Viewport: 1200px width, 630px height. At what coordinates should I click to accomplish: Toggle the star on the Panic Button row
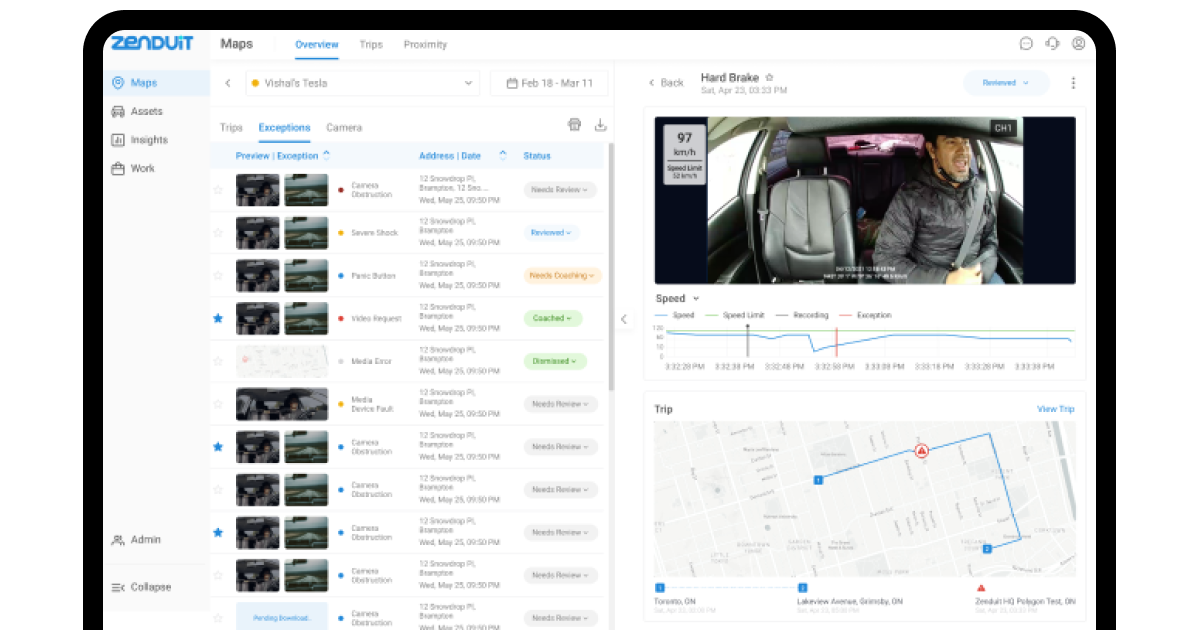point(218,276)
